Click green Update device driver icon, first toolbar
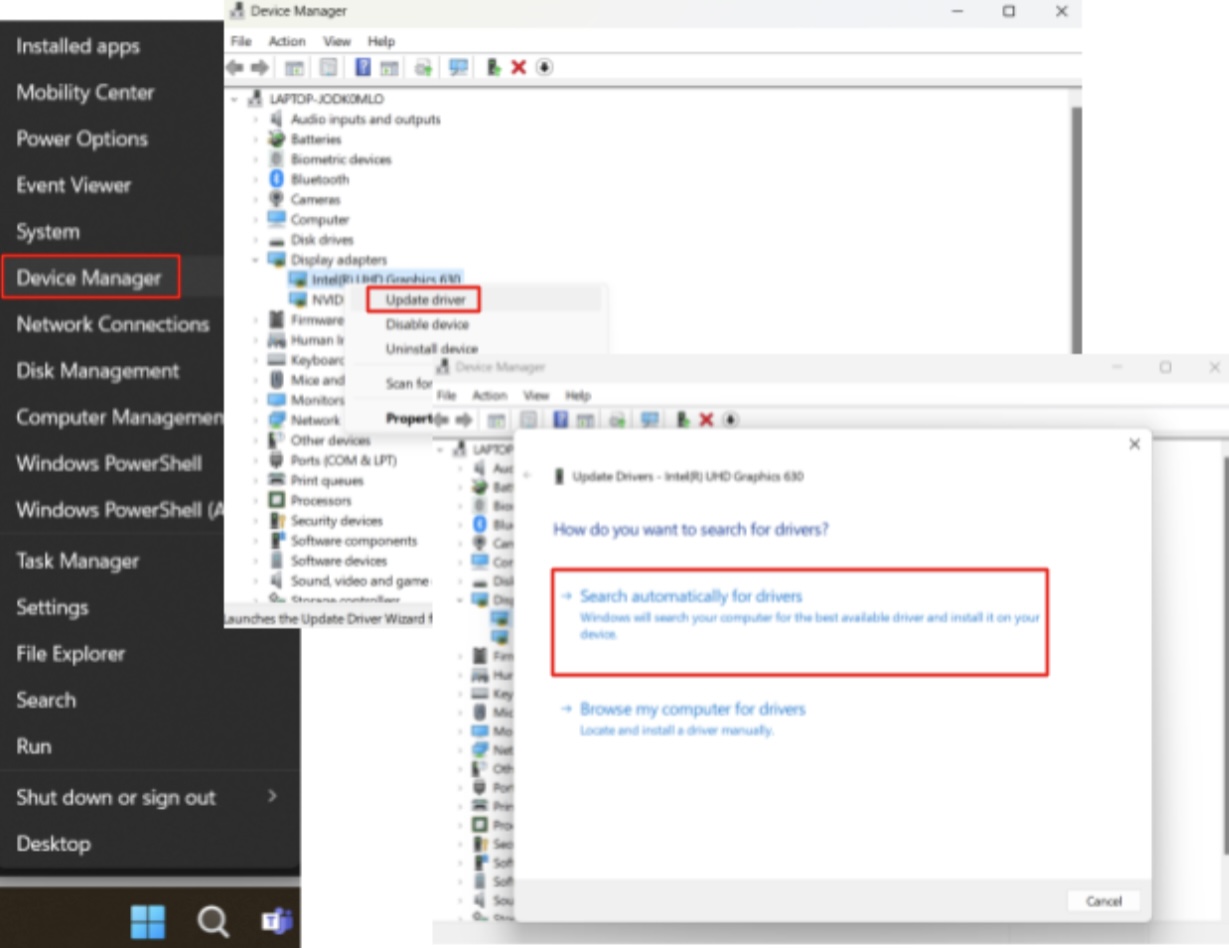Viewport: 1229px width, 948px height. tap(493, 67)
